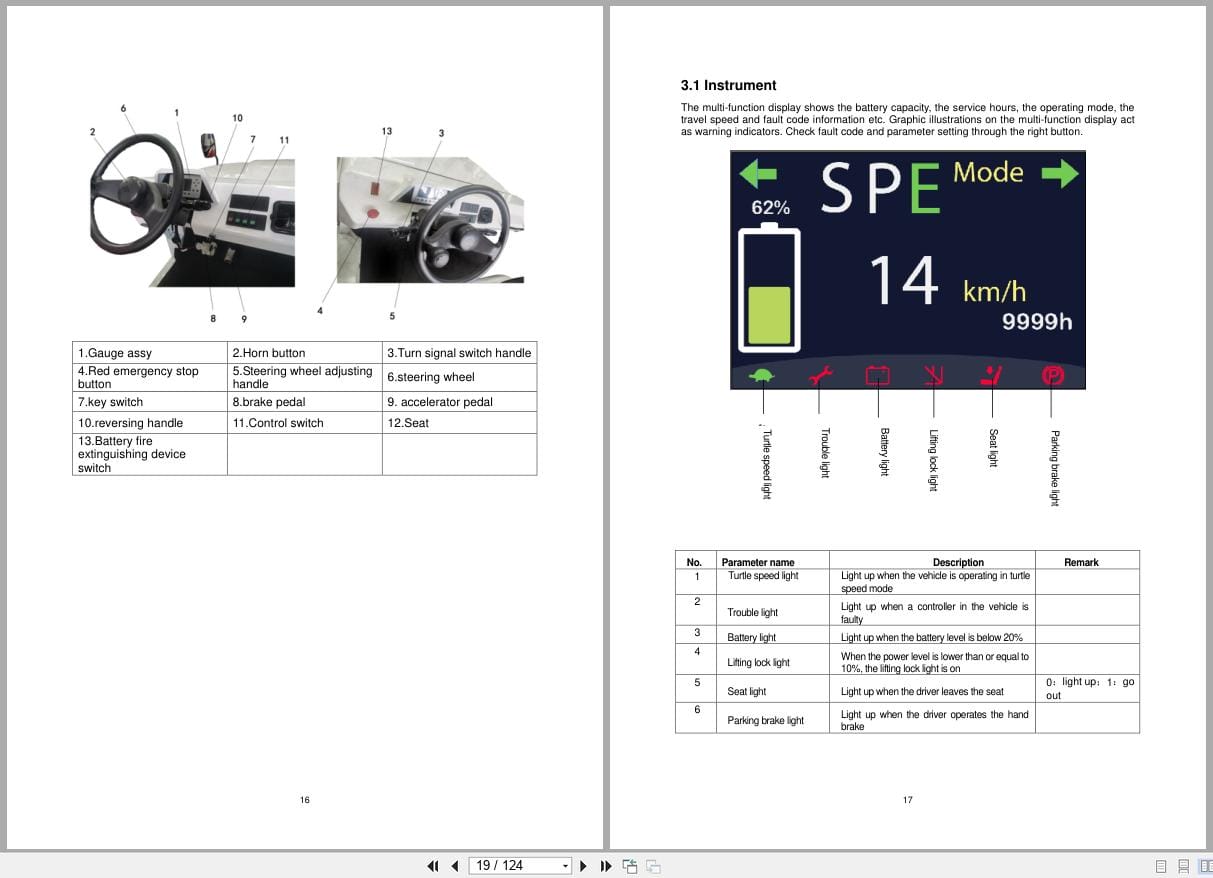Viewport: 1213px width, 878px height.
Task: Click the go to previous view icon
Action: tap(630, 866)
